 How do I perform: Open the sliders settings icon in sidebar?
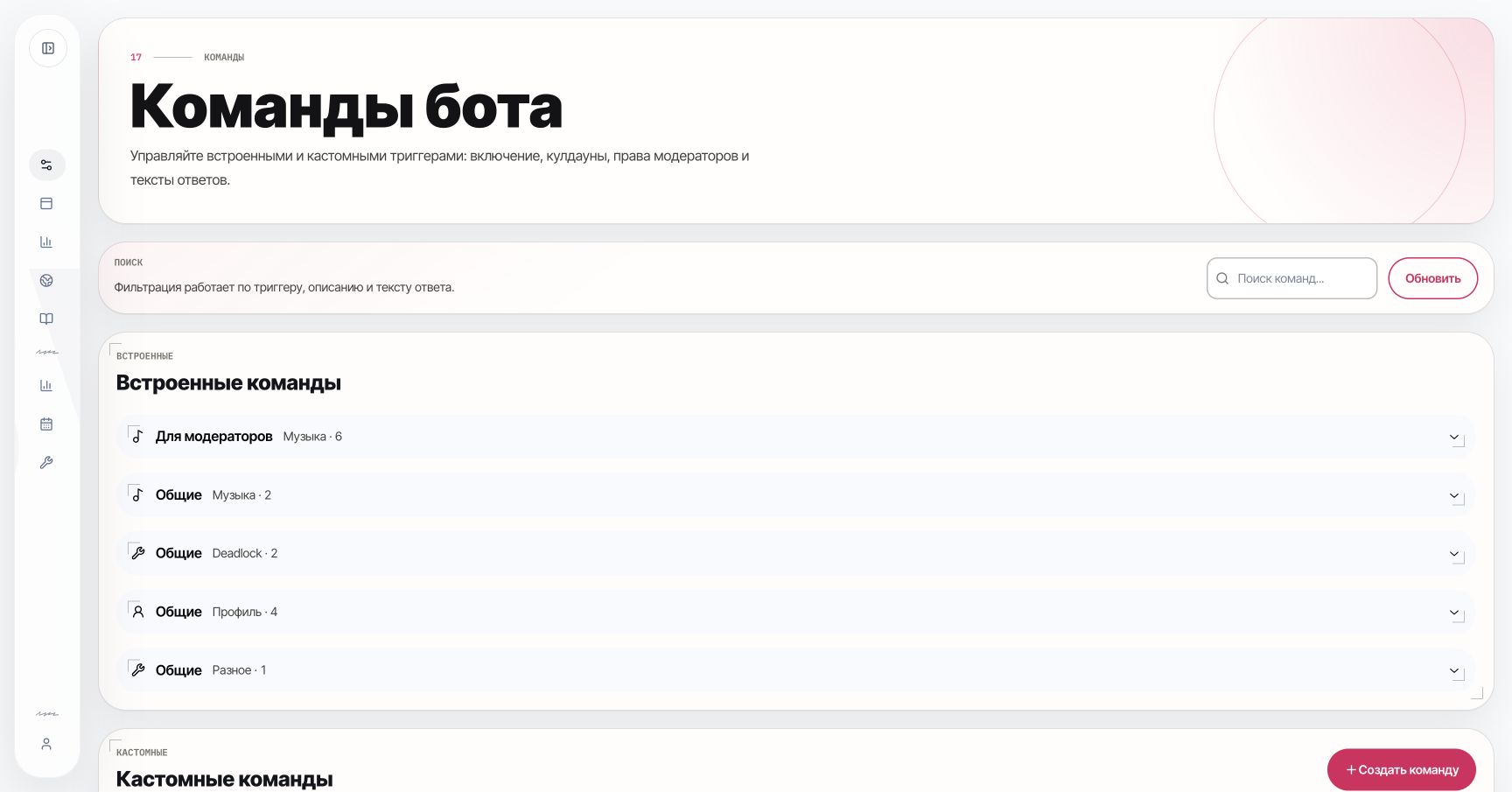pyautogui.click(x=47, y=165)
